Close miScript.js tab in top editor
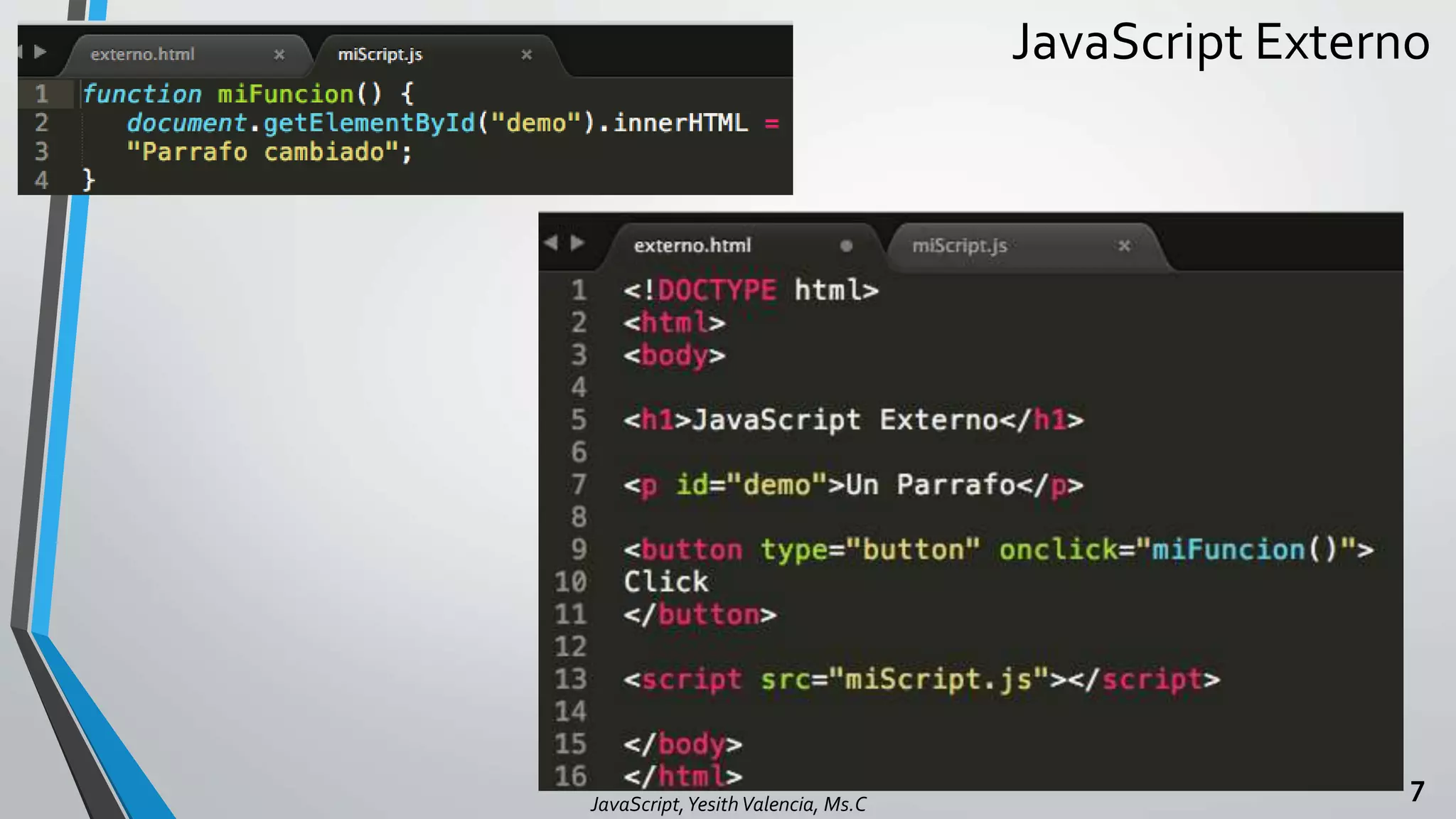 pyautogui.click(x=527, y=55)
